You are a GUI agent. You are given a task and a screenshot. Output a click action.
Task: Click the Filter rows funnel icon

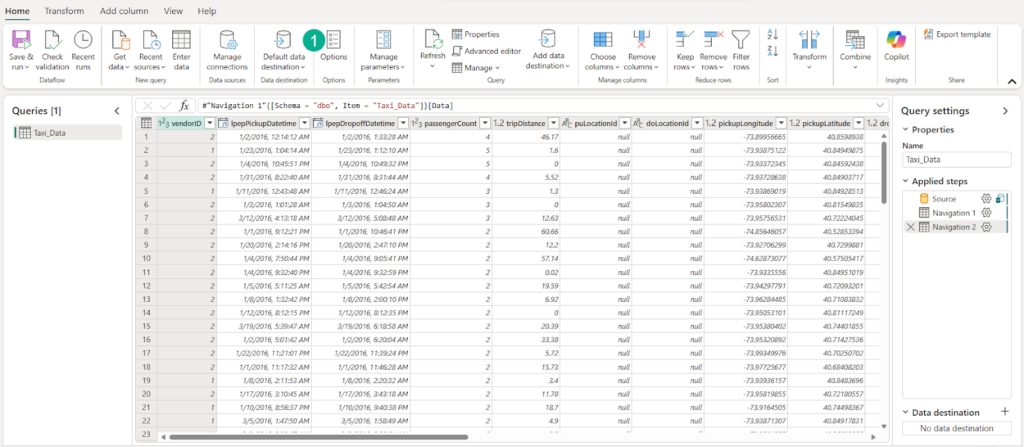(x=740, y=39)
